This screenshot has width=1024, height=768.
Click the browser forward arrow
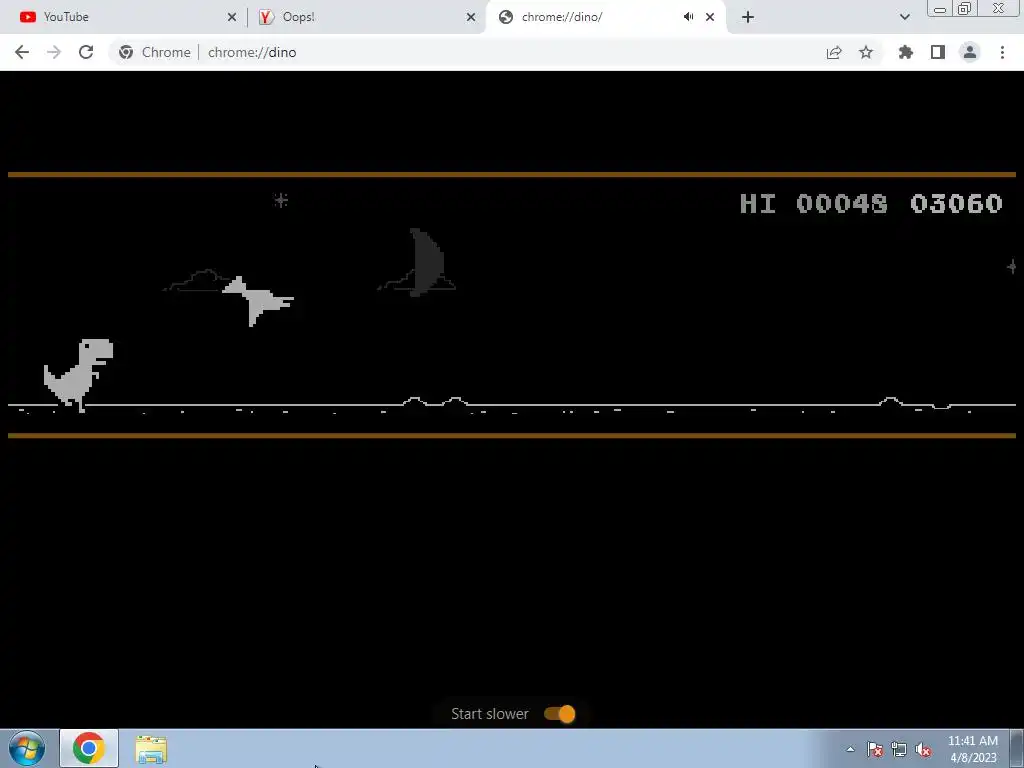click(54, 52)
